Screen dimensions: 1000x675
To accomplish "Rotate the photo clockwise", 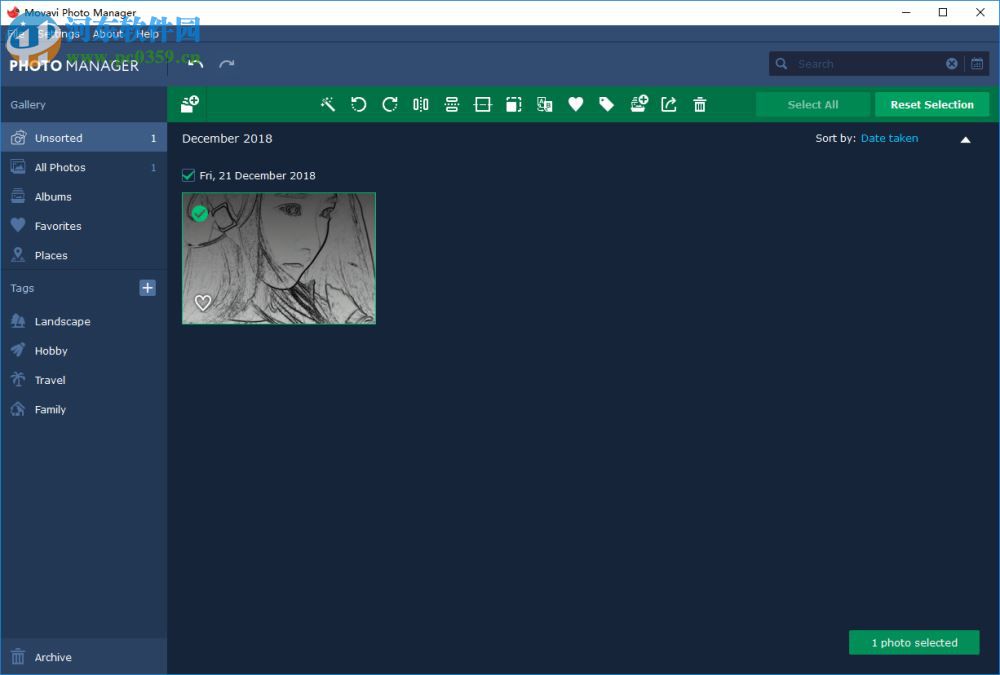I will pyautogui.click(x=390, y=104).
